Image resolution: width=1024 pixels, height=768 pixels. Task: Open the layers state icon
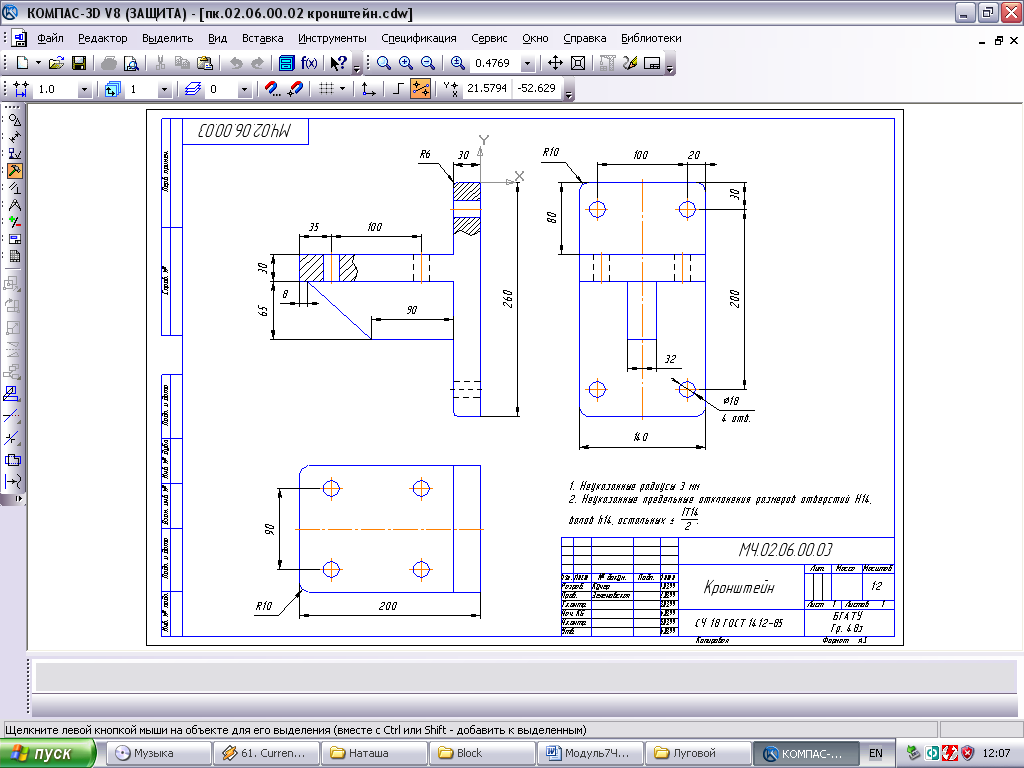(193, 89)
